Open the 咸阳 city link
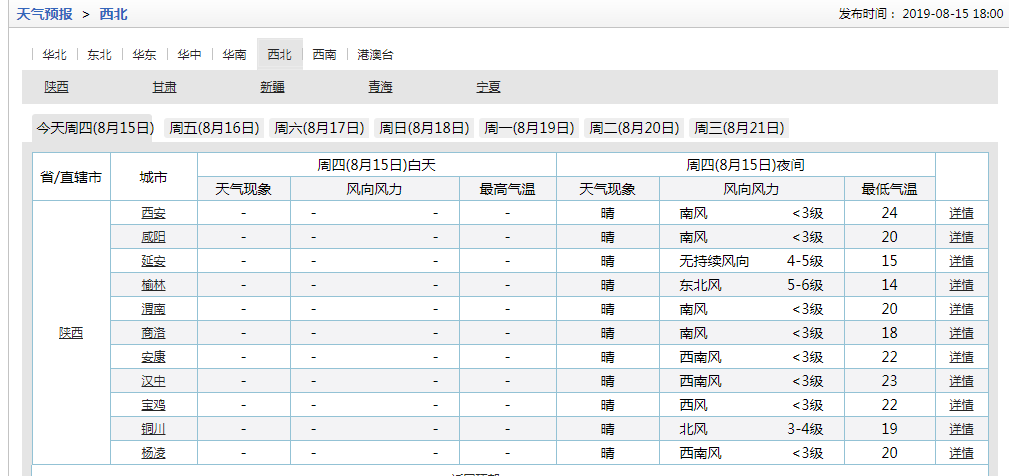 [154, 237]
